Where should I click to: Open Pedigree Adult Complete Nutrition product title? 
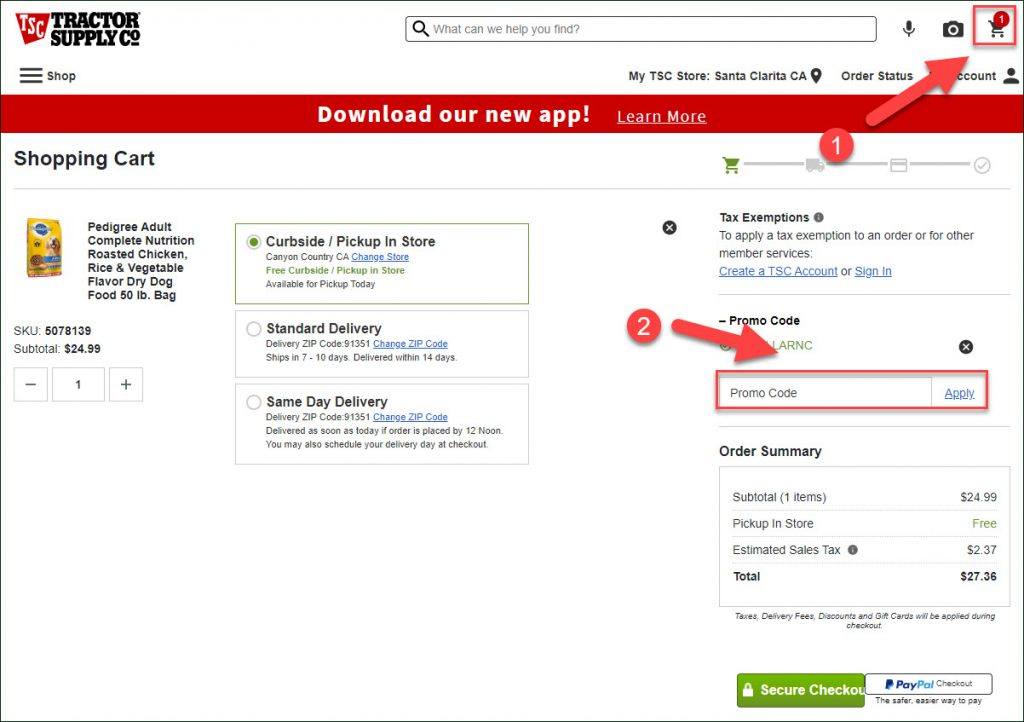(140, 260)
